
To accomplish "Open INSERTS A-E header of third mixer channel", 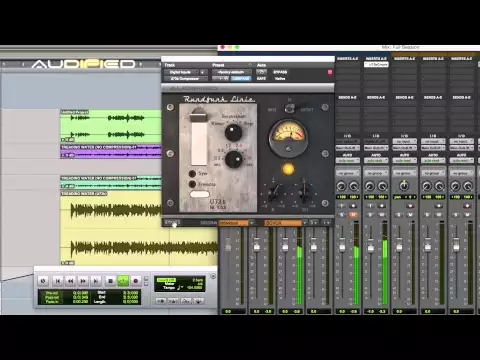I will [404, 59].
